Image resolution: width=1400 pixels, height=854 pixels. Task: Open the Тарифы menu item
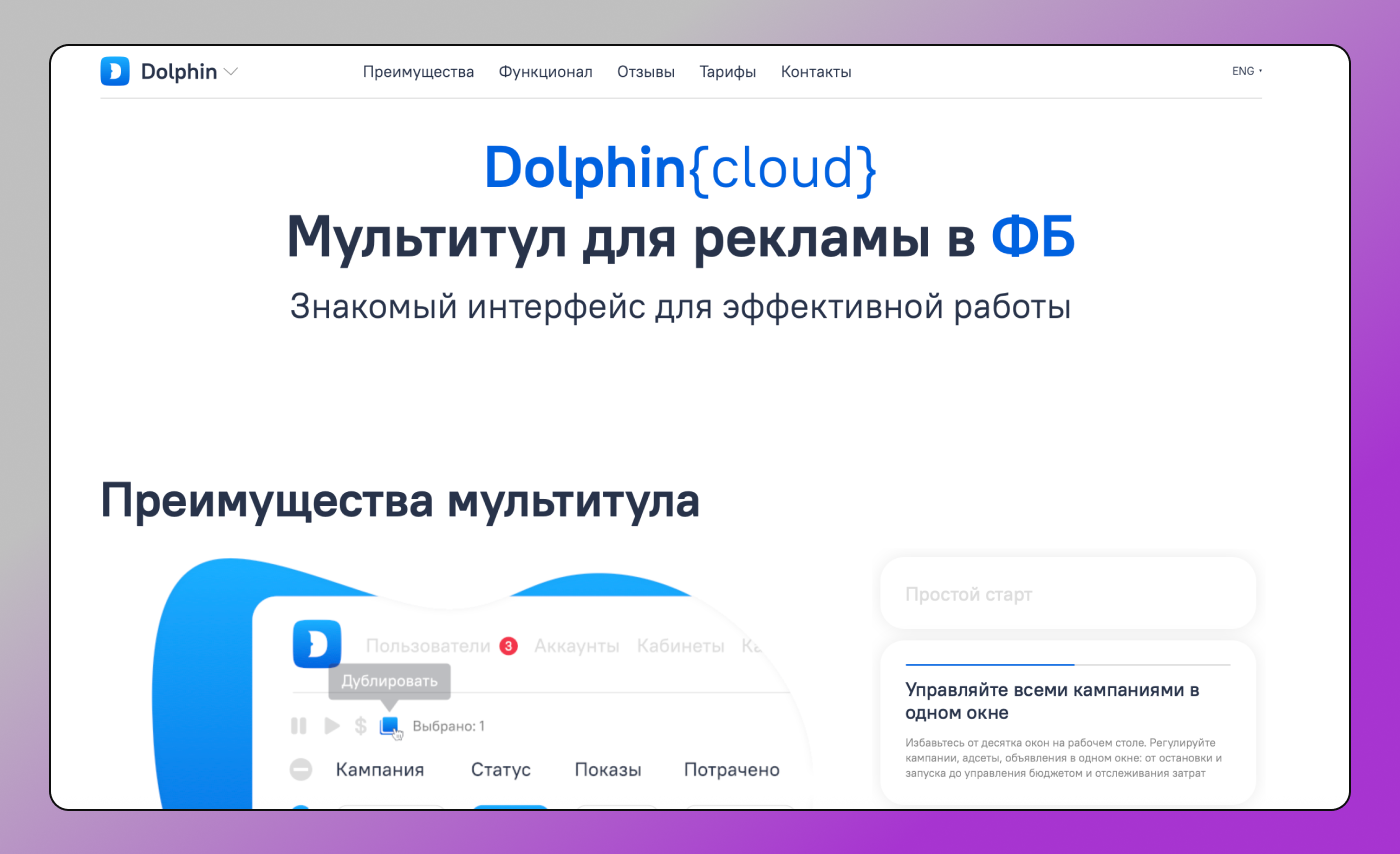point(727,71)
